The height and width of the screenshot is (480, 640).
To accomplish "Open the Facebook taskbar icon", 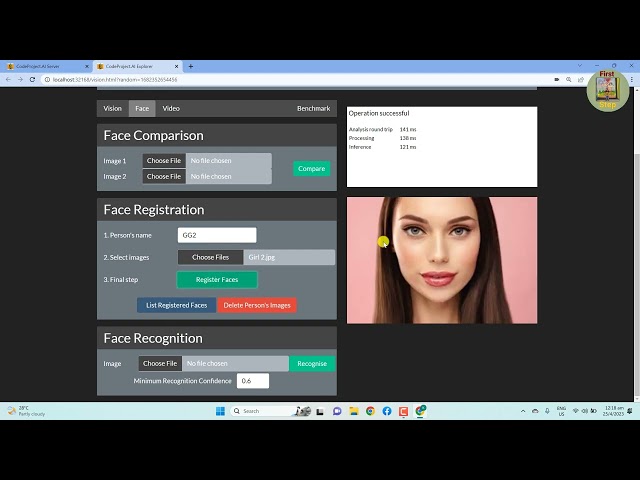I will tap(387, 411).
